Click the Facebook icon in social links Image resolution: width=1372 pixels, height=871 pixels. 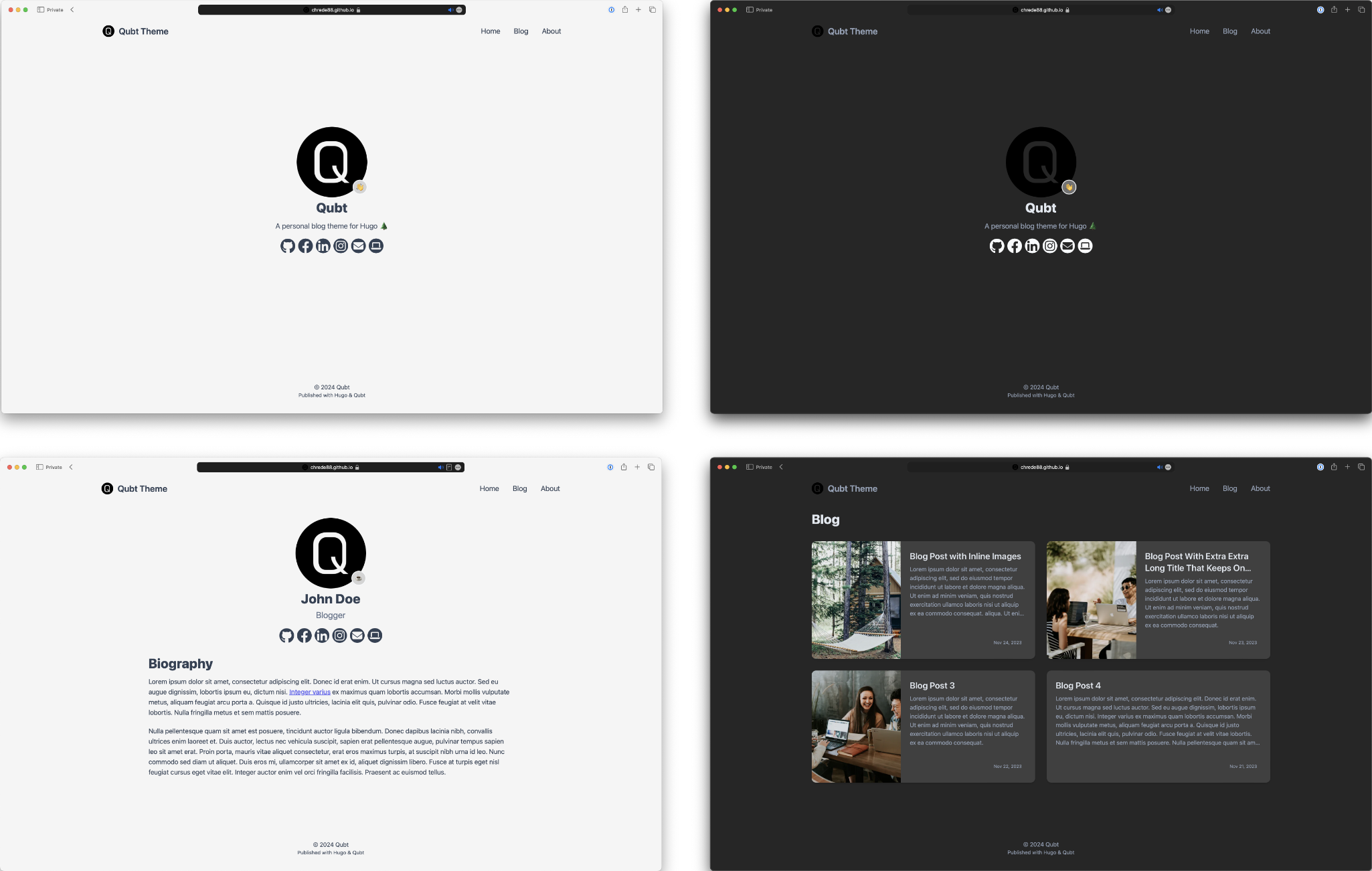pyautogui.click(x=305, y=245)
